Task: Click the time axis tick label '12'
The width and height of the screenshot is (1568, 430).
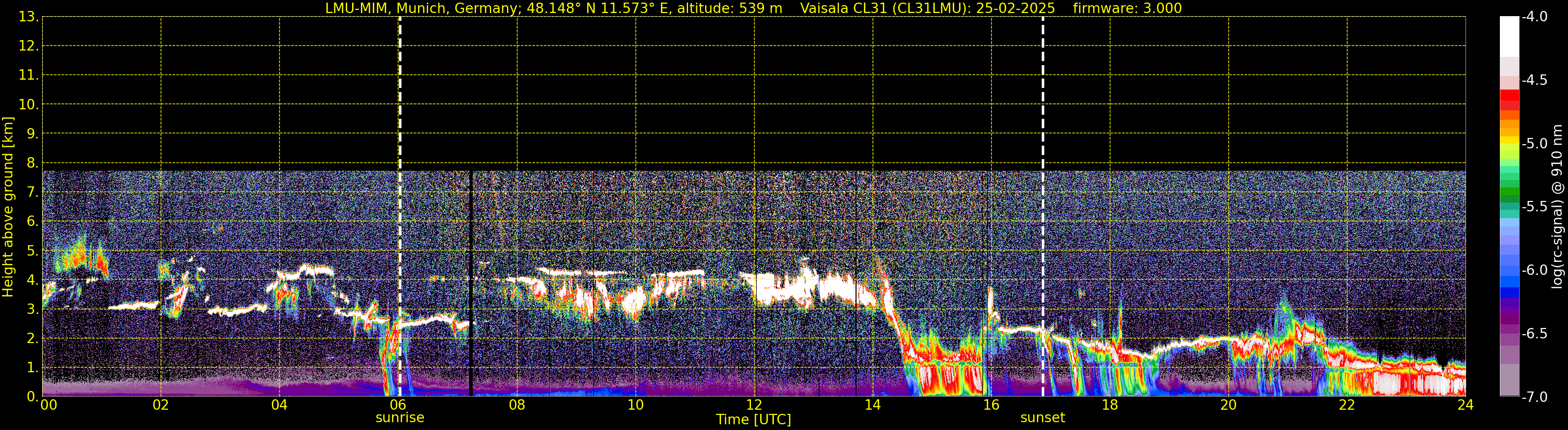Action: 754,405
